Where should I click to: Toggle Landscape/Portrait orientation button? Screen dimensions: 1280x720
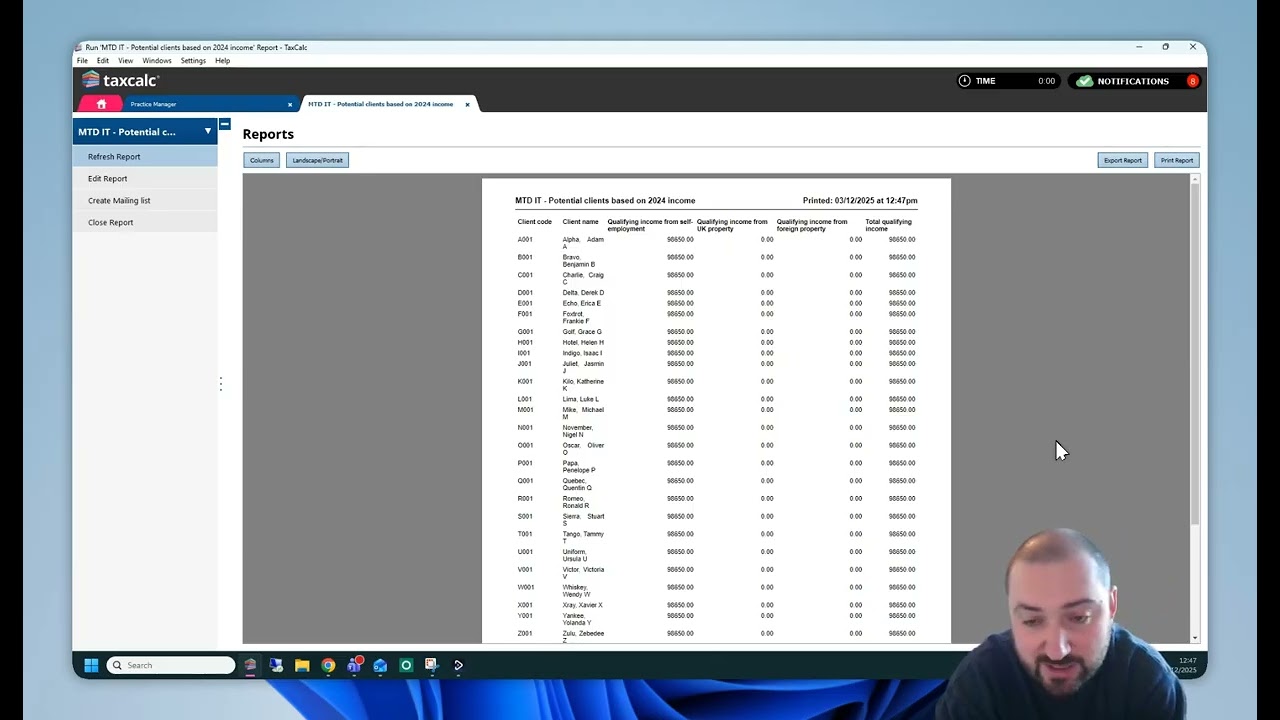pyautogui.click(x=317, y=160)
